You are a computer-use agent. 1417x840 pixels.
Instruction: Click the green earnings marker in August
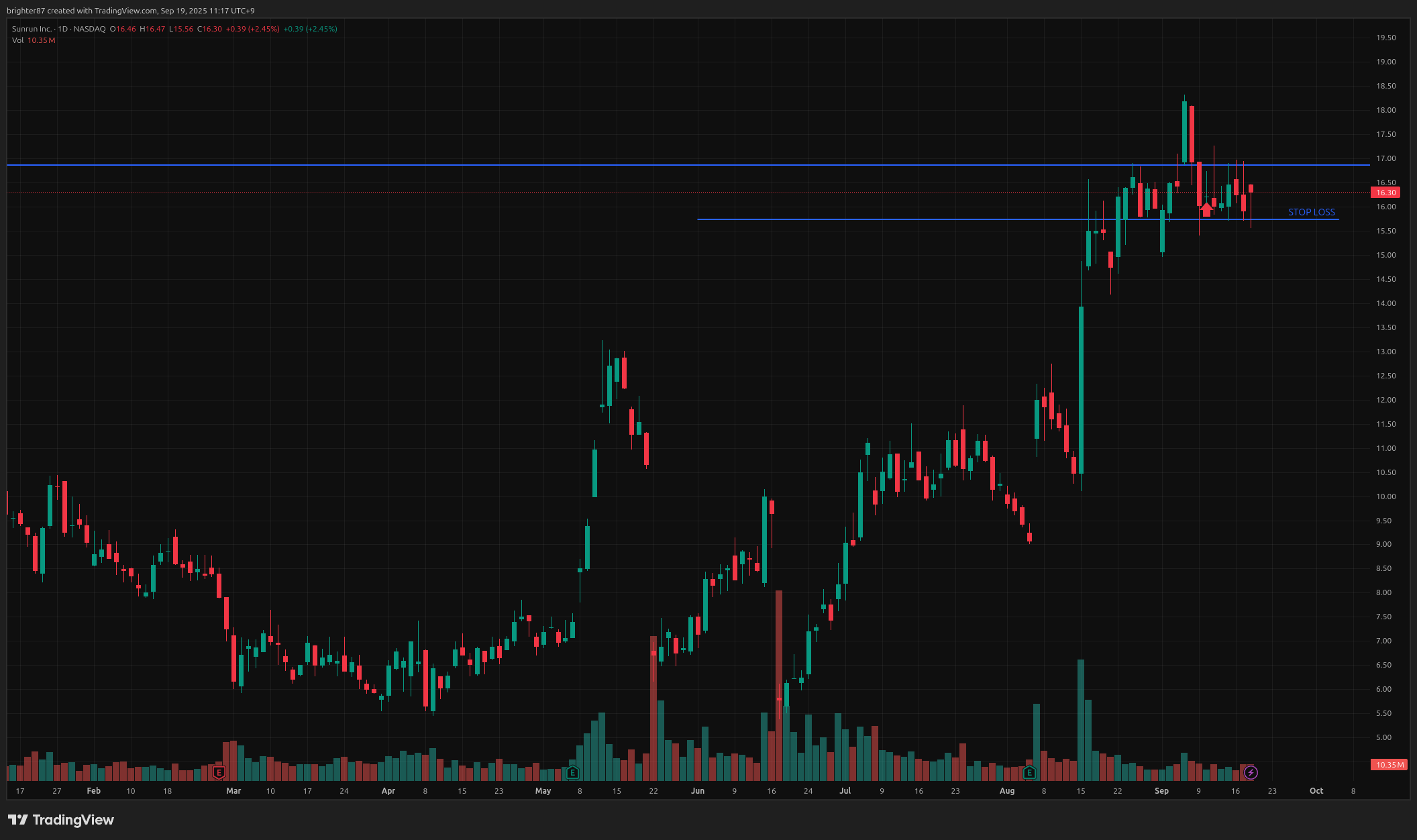pos(1029,773)
